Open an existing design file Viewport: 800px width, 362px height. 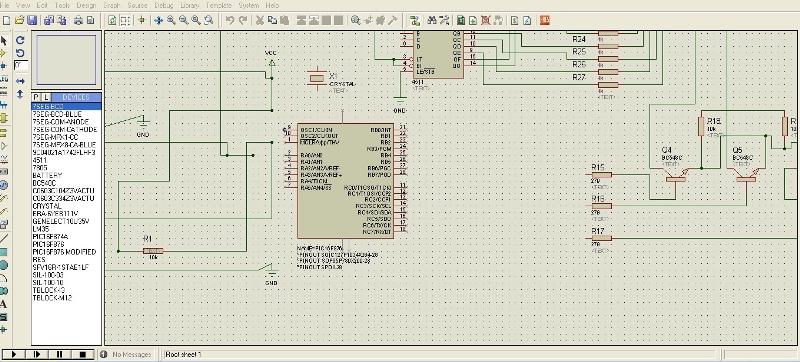pyautogui.click(x=19, y=20)
